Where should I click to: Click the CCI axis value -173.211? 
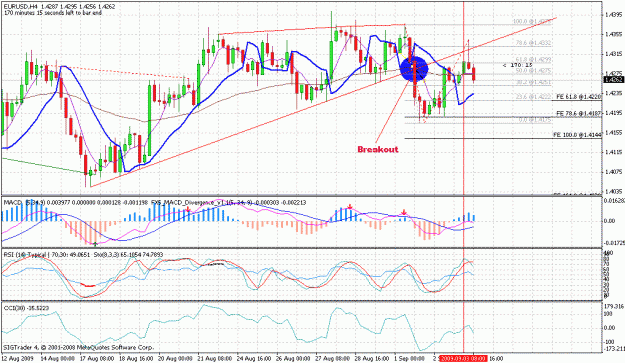click(x=614, y=349)
